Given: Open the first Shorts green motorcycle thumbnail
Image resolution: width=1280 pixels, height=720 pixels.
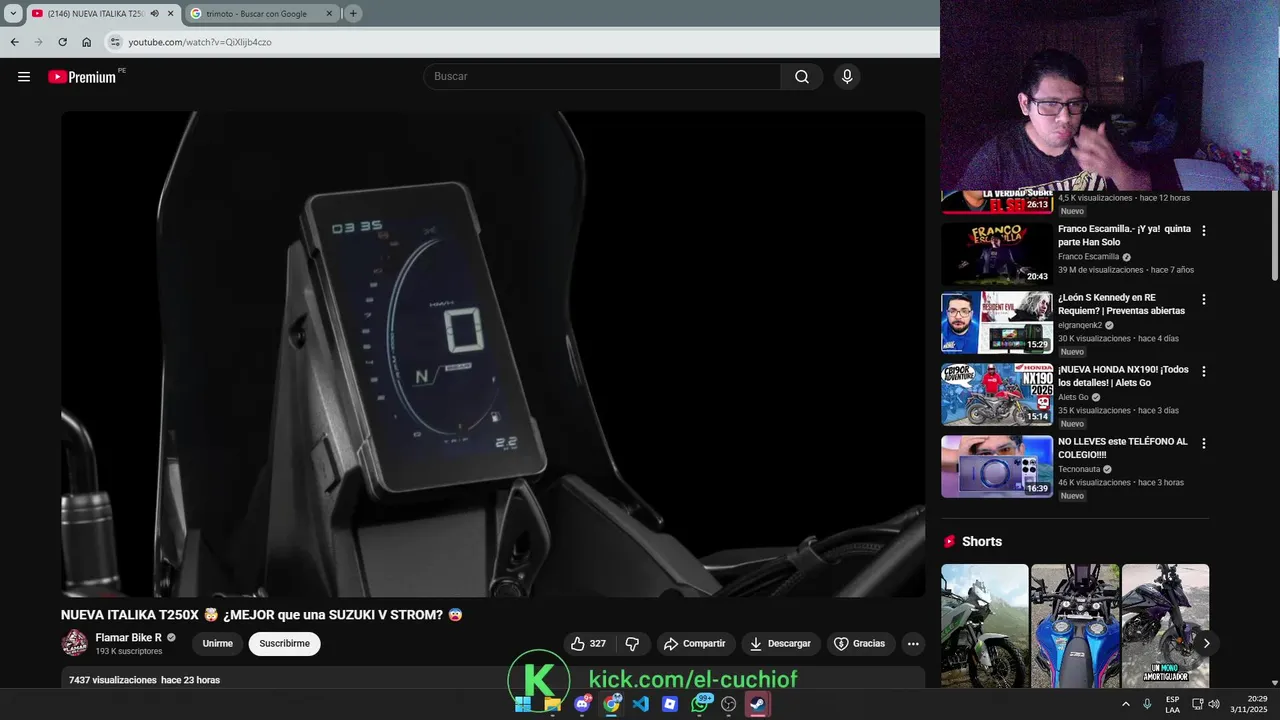Looking at the screenshot, I should [985, 626].
